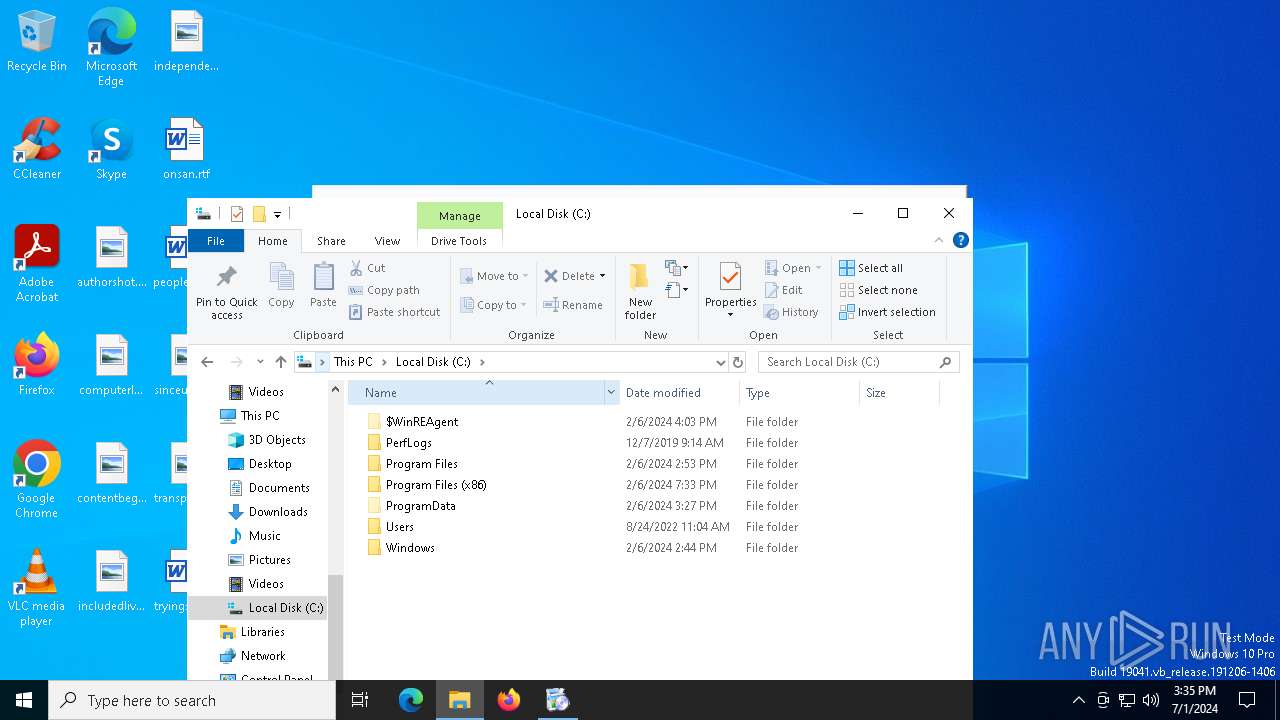Click the taskbar Type here to search box

coord(192,700)
